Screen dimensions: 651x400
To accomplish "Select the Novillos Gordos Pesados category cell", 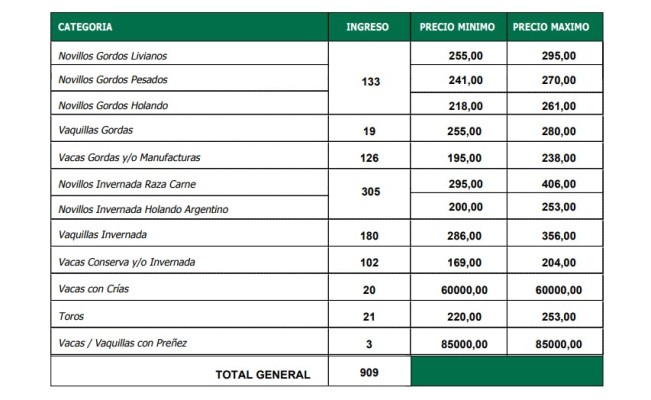I will (x=113, y=79).
